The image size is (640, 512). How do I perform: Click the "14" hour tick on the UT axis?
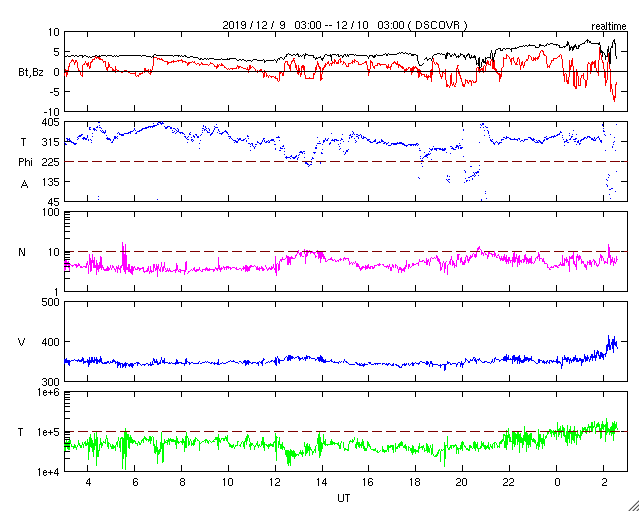pos(322,483)
